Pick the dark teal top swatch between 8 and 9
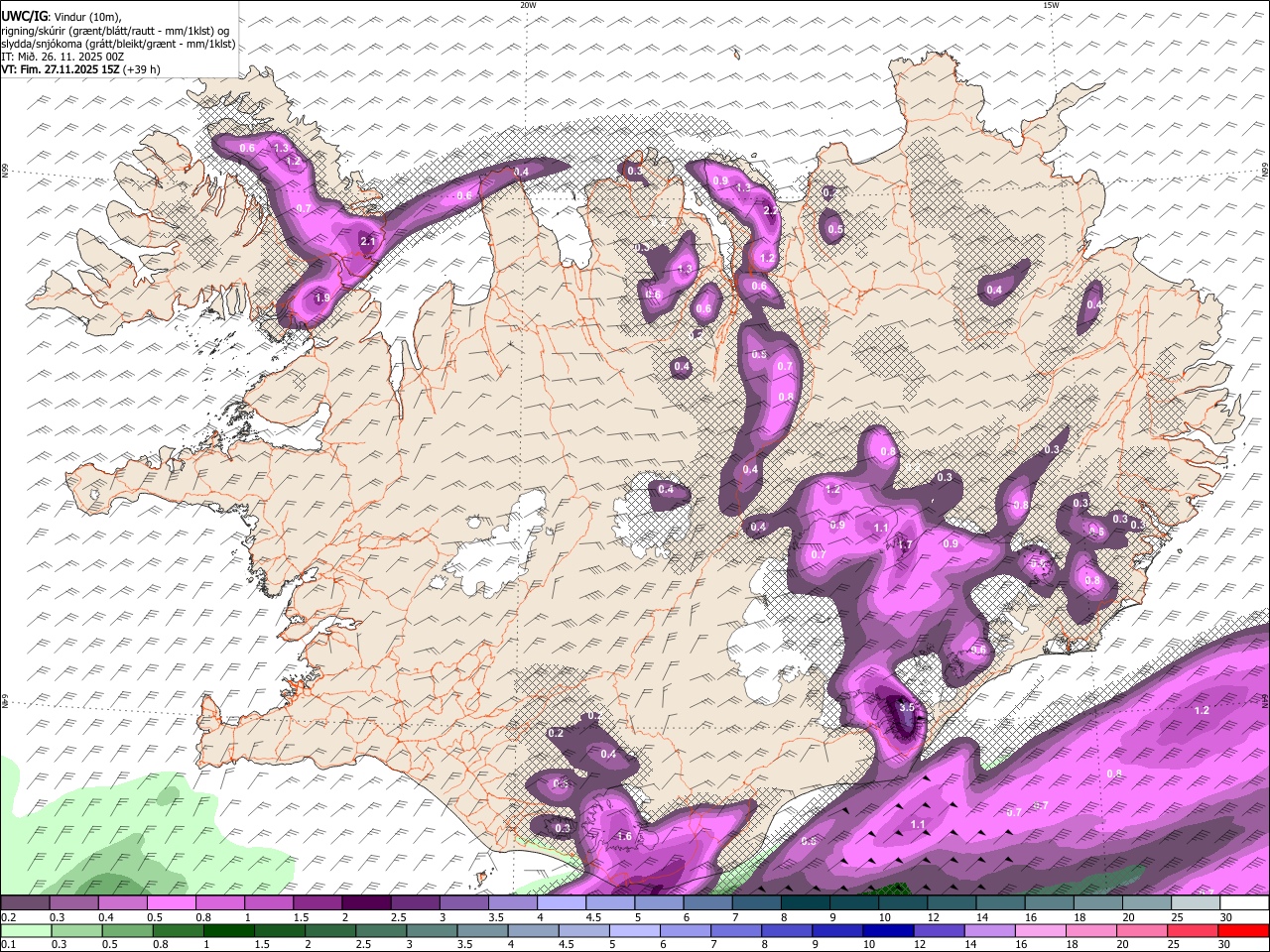Screen dimensions: 1270x952 tap(806, 903)
